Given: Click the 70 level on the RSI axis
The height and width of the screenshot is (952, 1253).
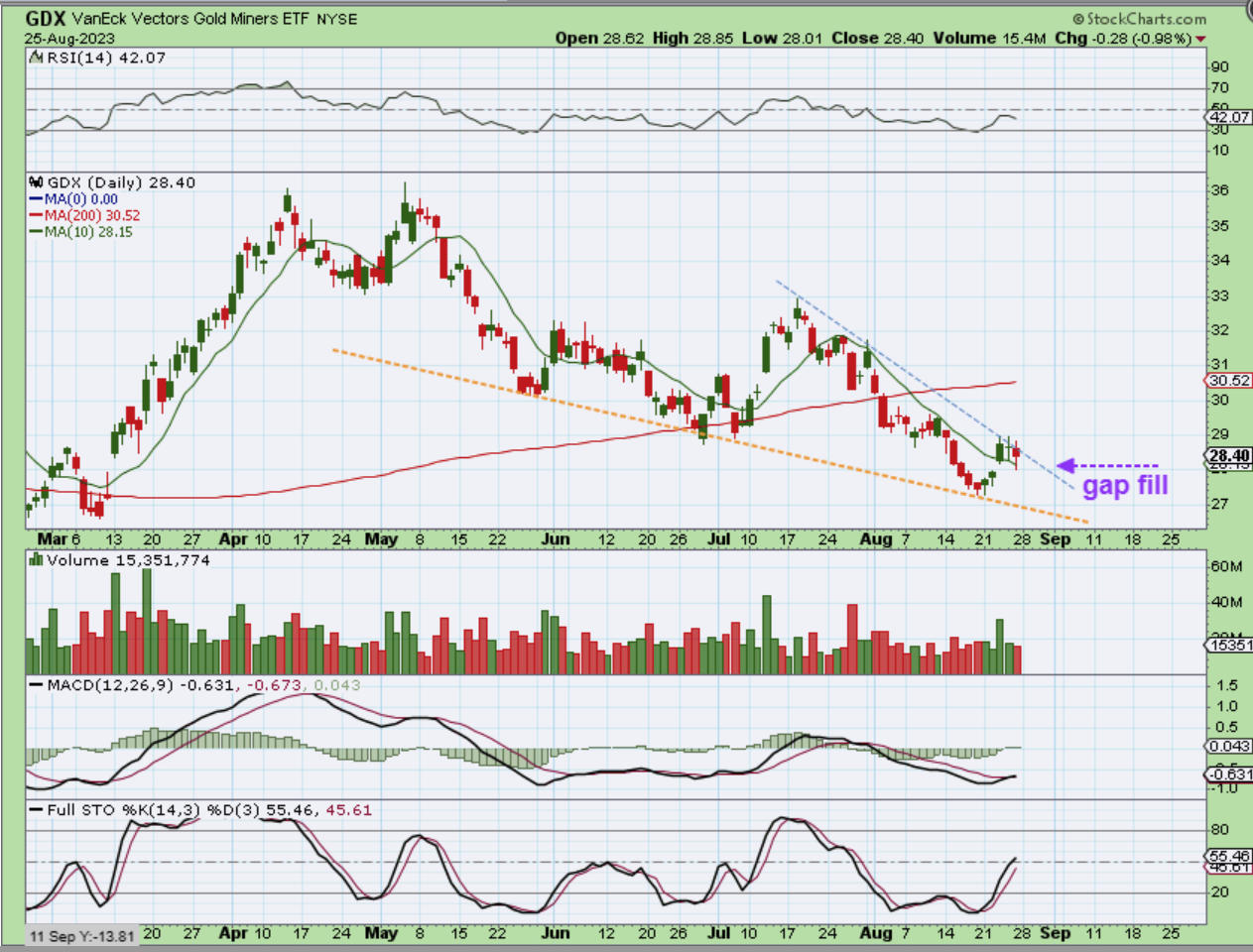Looking at the screenshot, I should 1219,88.
